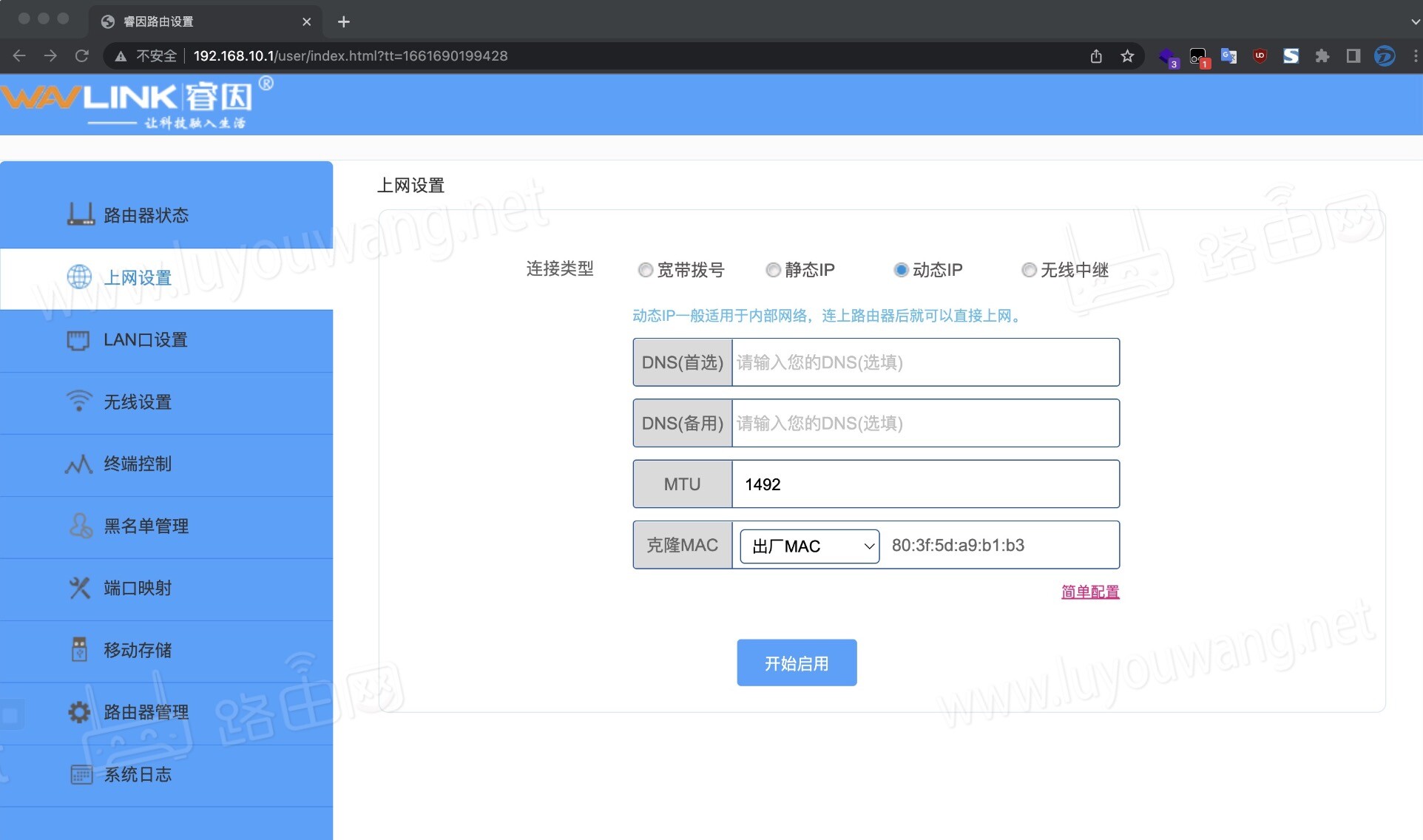The width and height of the screenshot is (1423, 840).
Task: Select the 终端控制 waveform icon
Action: pos(79,464)
